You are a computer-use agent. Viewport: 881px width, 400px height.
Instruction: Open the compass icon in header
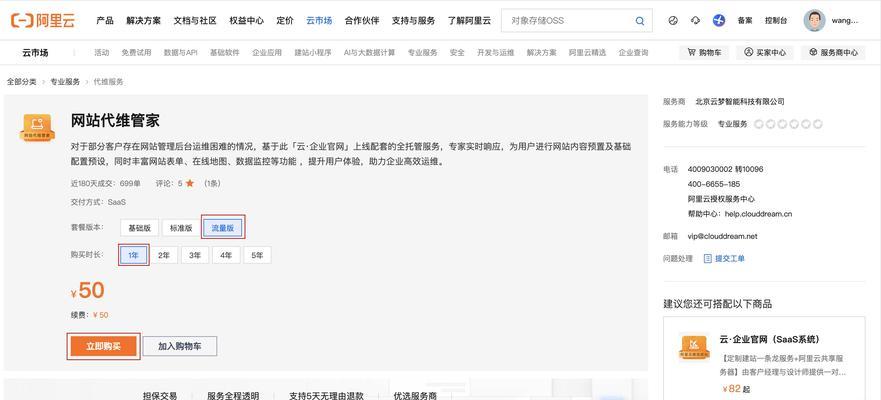pos(673,21)
